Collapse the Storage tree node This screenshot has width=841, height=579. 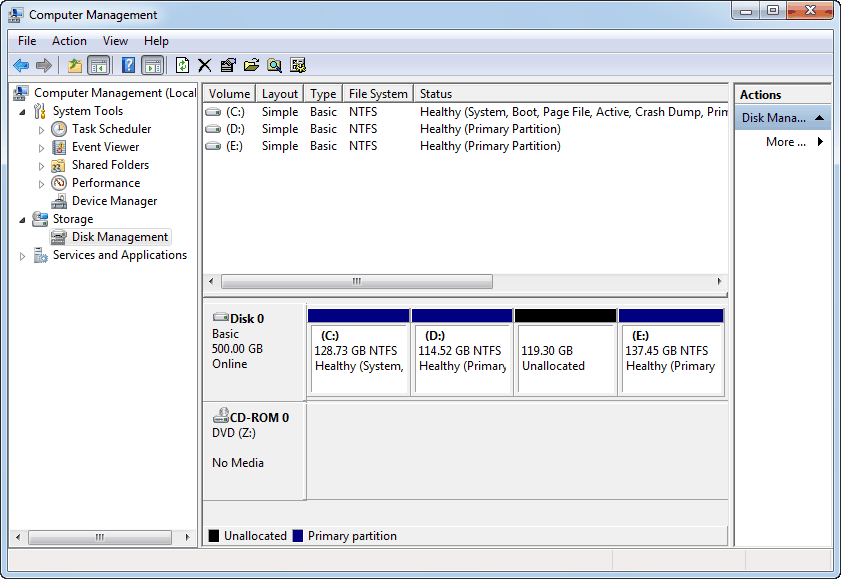(x=22, y=220)
